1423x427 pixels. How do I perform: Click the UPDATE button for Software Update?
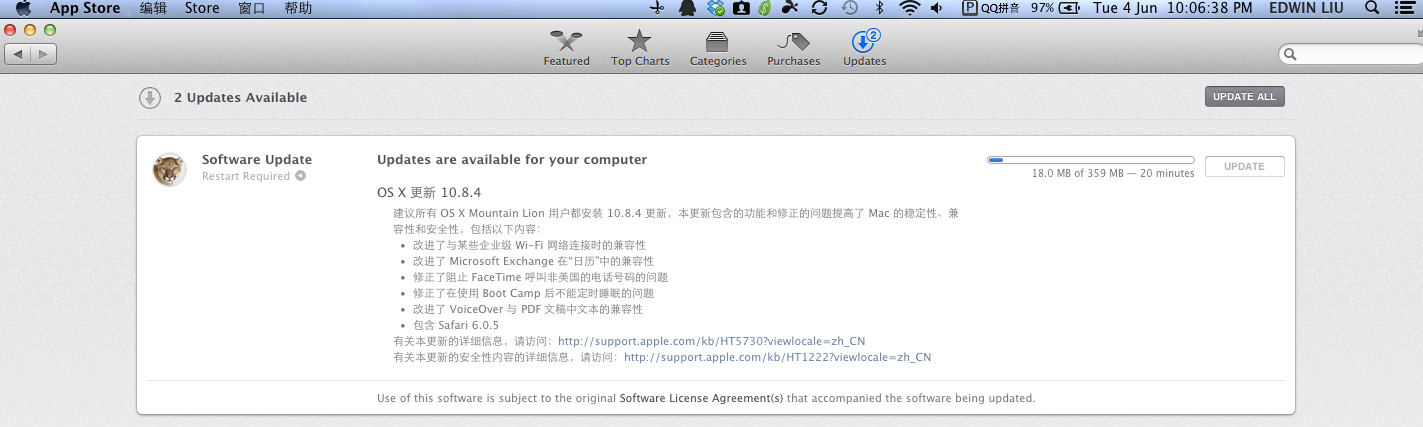(1244, 167)
